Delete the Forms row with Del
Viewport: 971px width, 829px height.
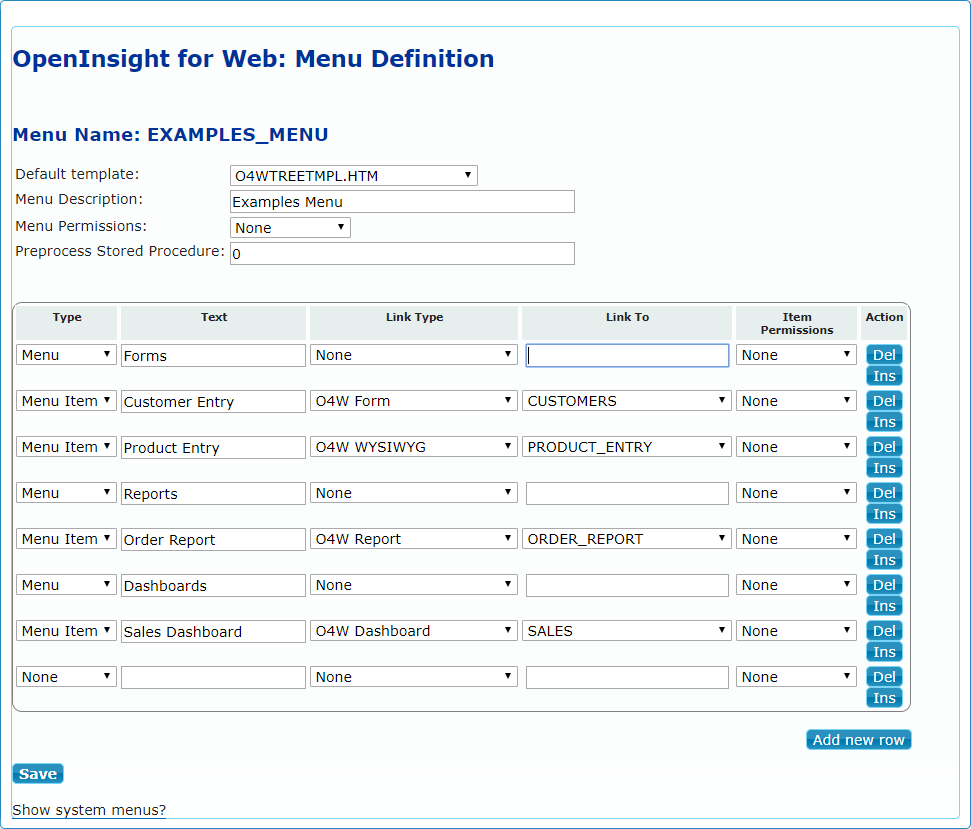[x=884, y=355]
